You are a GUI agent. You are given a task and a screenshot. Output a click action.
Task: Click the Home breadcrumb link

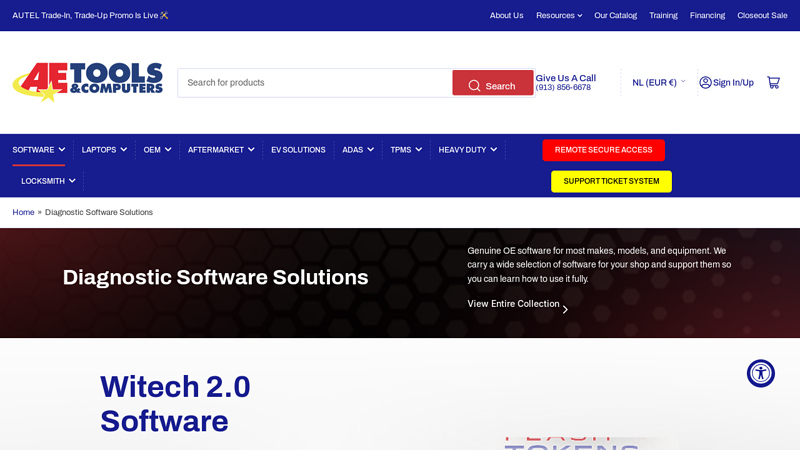click(23, 212)
